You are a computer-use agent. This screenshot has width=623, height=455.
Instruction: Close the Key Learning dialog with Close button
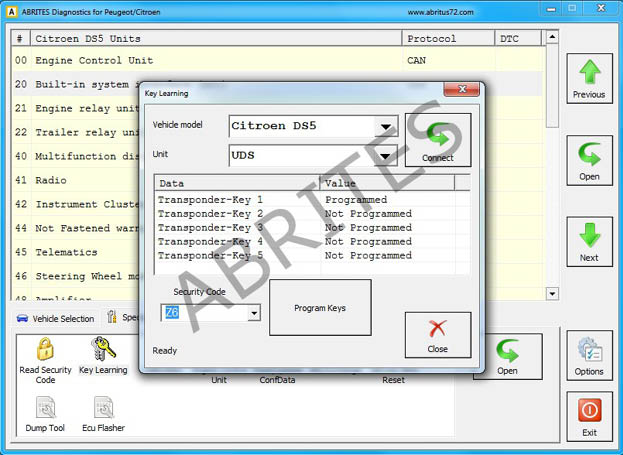437,334
